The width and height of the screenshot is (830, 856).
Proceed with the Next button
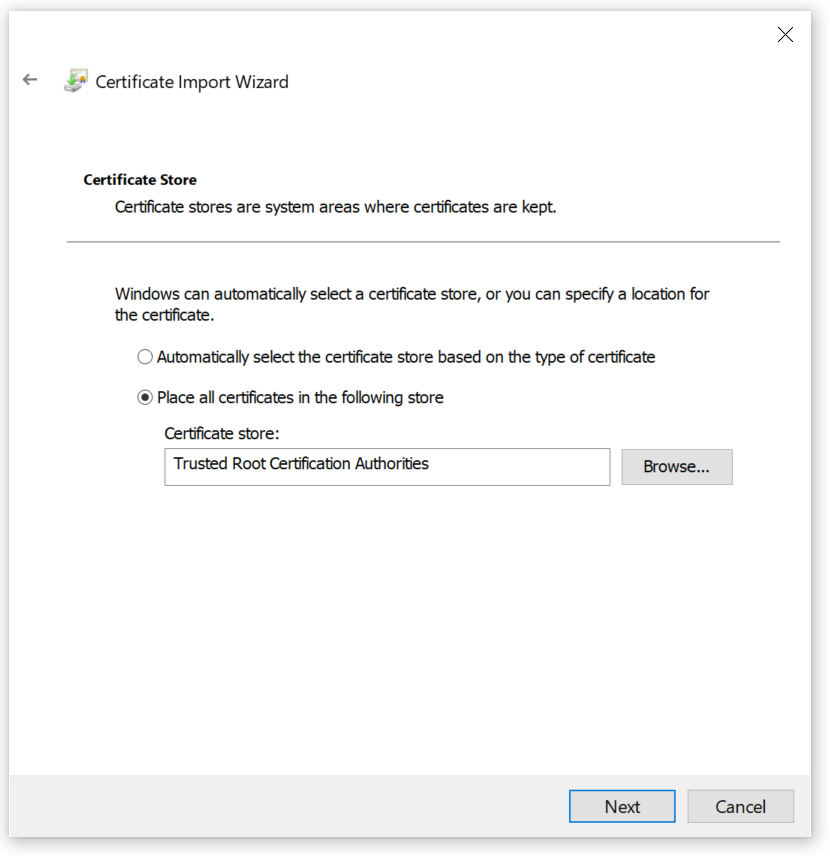click(622, 806)
